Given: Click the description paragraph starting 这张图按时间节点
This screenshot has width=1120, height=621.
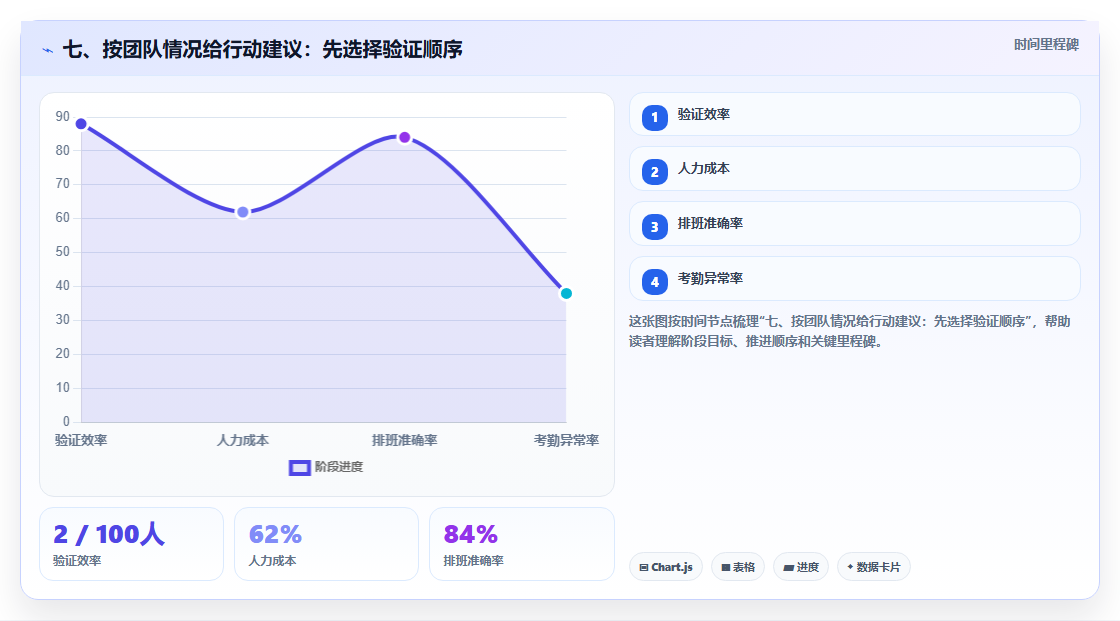Looking at the screenshot, I should 849,332.
